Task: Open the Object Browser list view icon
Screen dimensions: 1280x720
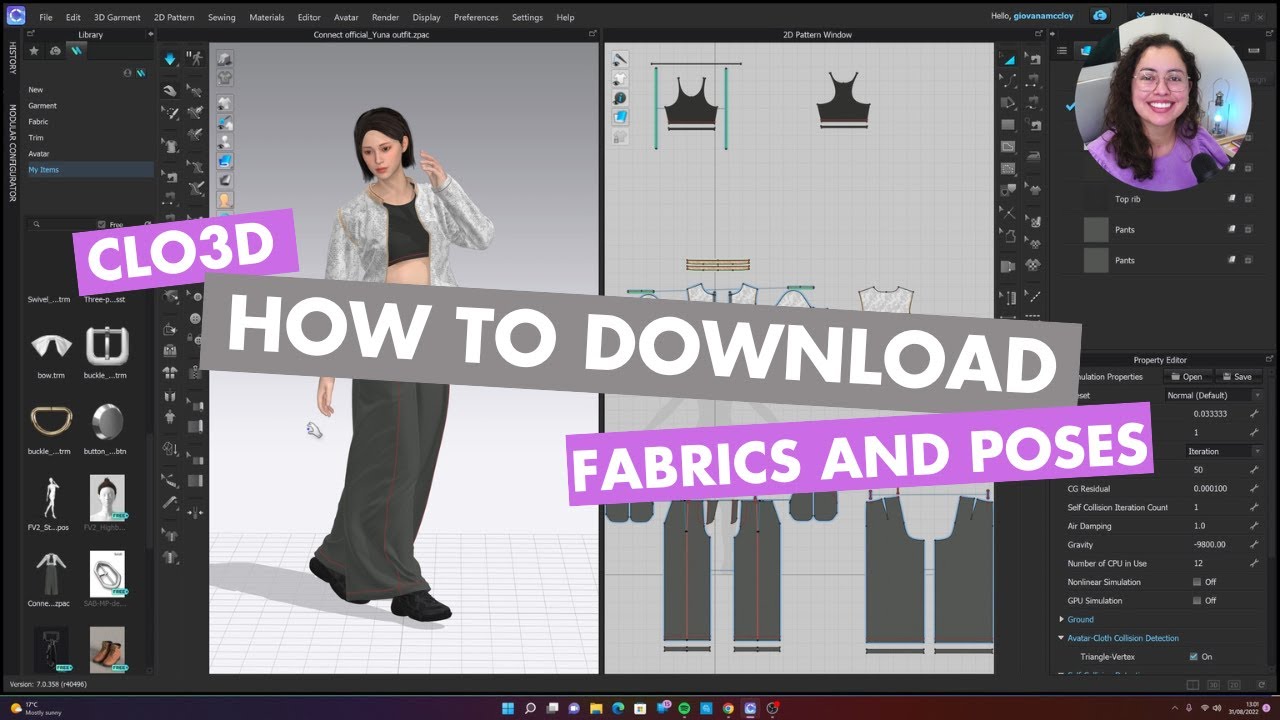Action: pos(1062,50)
